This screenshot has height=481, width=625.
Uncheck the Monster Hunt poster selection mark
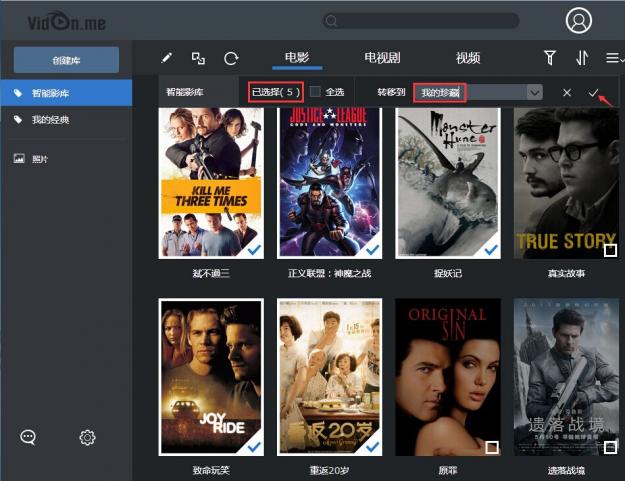pos(491,250)
